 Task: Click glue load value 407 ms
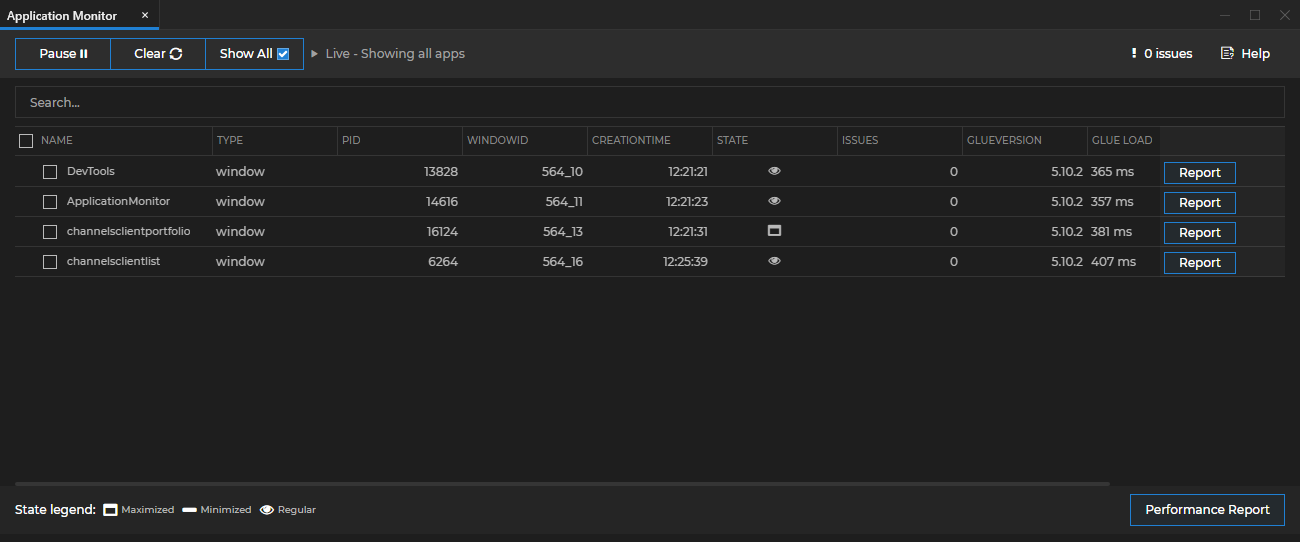coord(1113,262)
